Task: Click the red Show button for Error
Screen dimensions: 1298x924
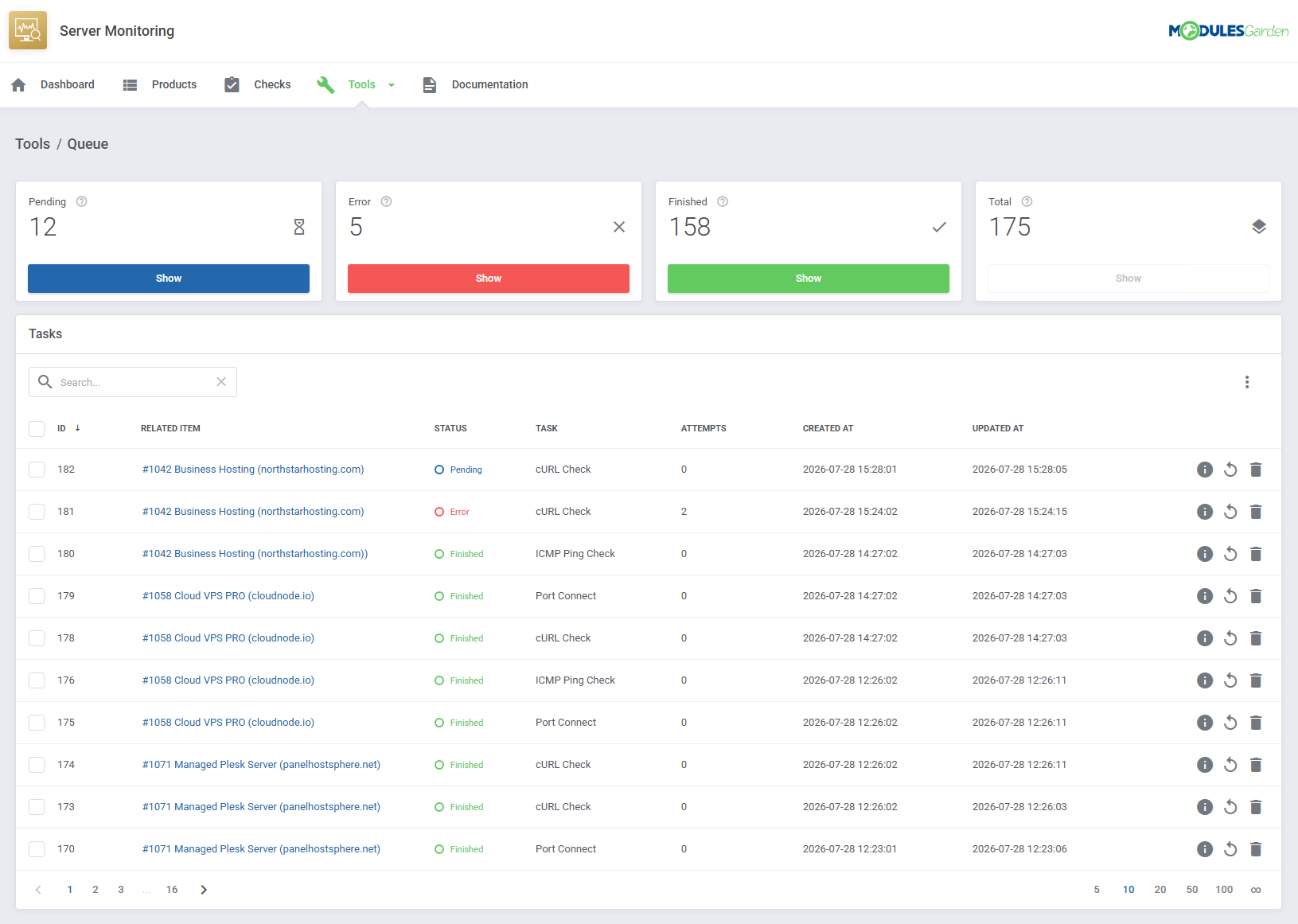Action: (489, 279)
